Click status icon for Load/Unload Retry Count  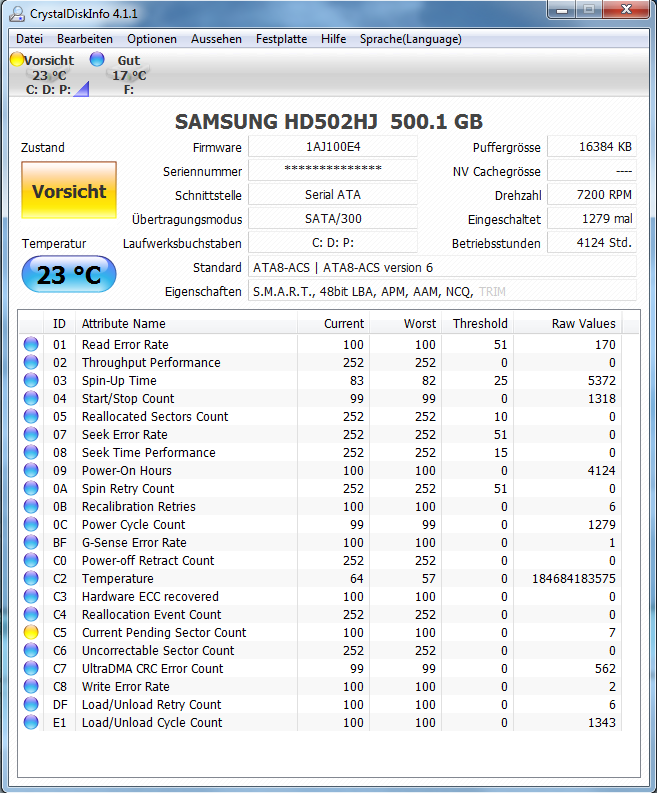[31, 704]
